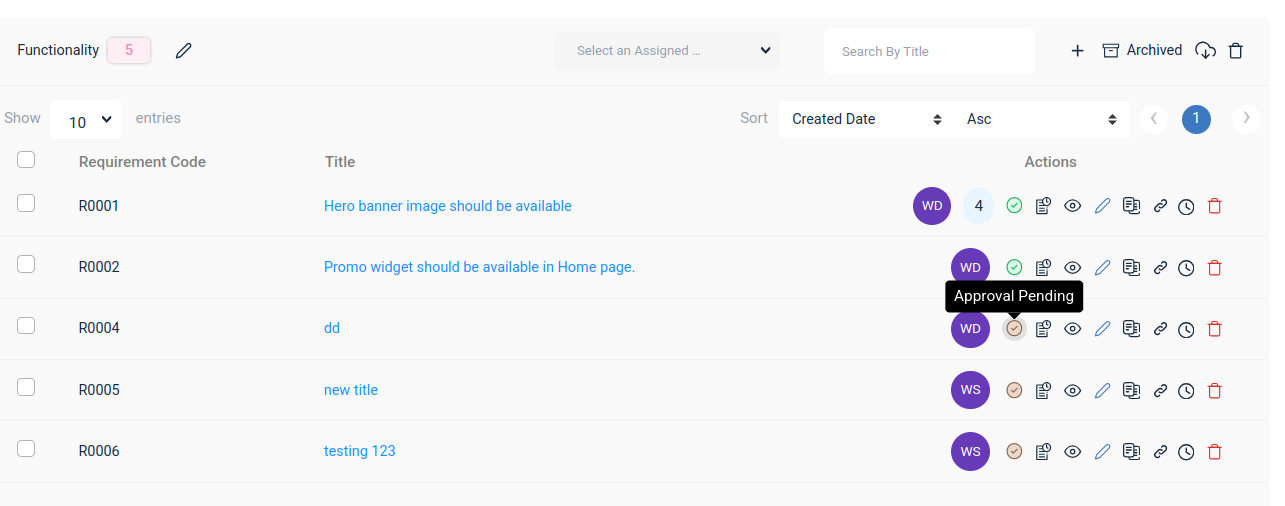
Task: Go to the next page arrow
Action: (1246, 119)
